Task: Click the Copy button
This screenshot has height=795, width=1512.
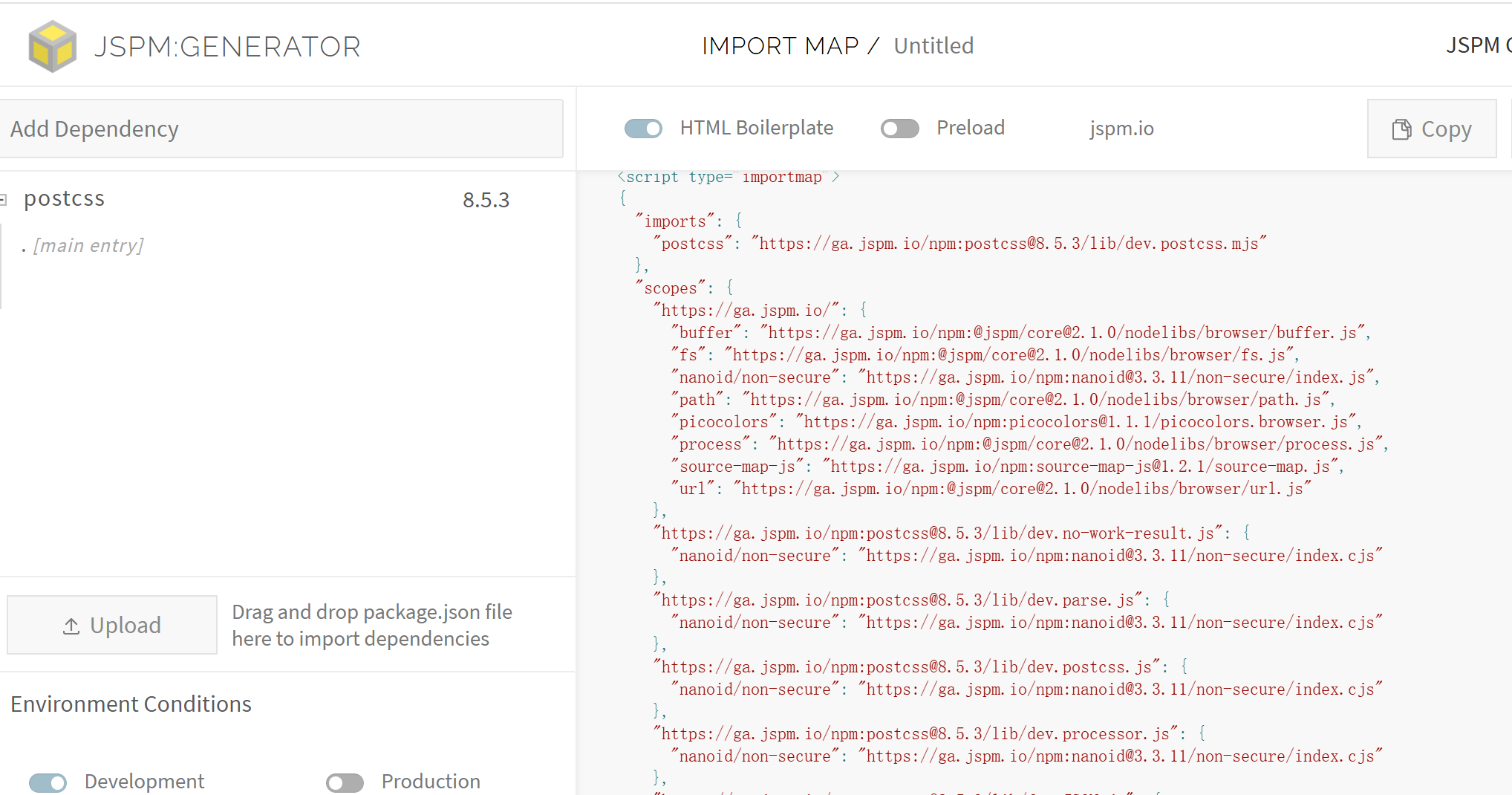Action: (1432, 129)
